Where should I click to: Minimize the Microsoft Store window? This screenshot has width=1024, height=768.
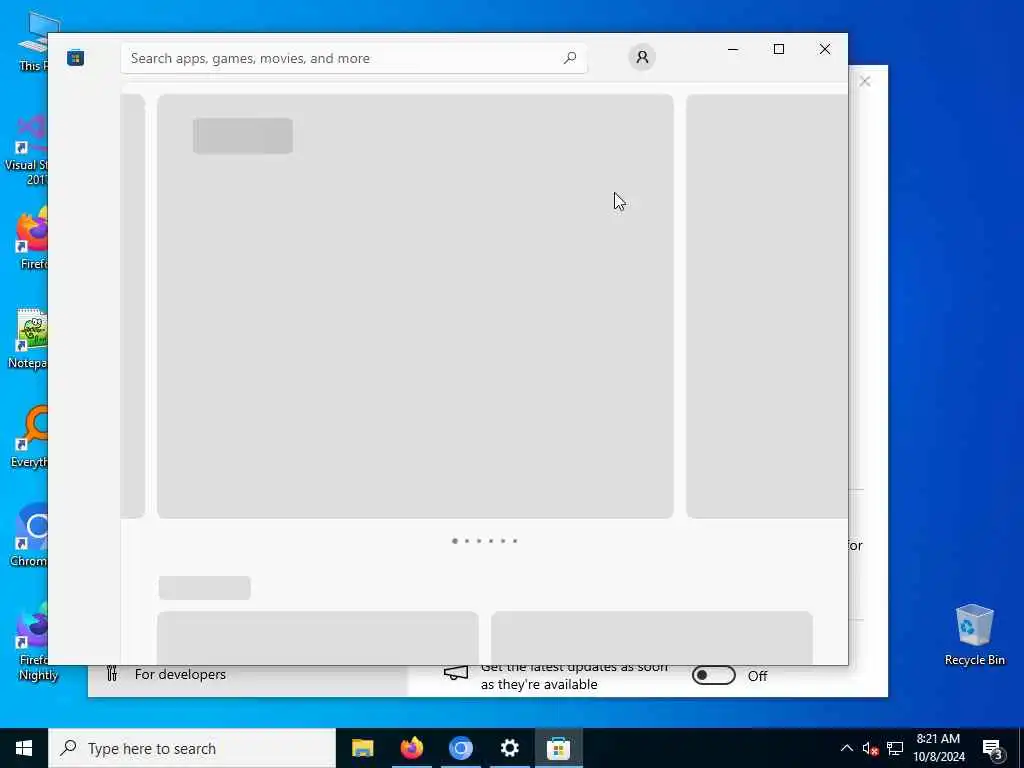tap(733, 49)
